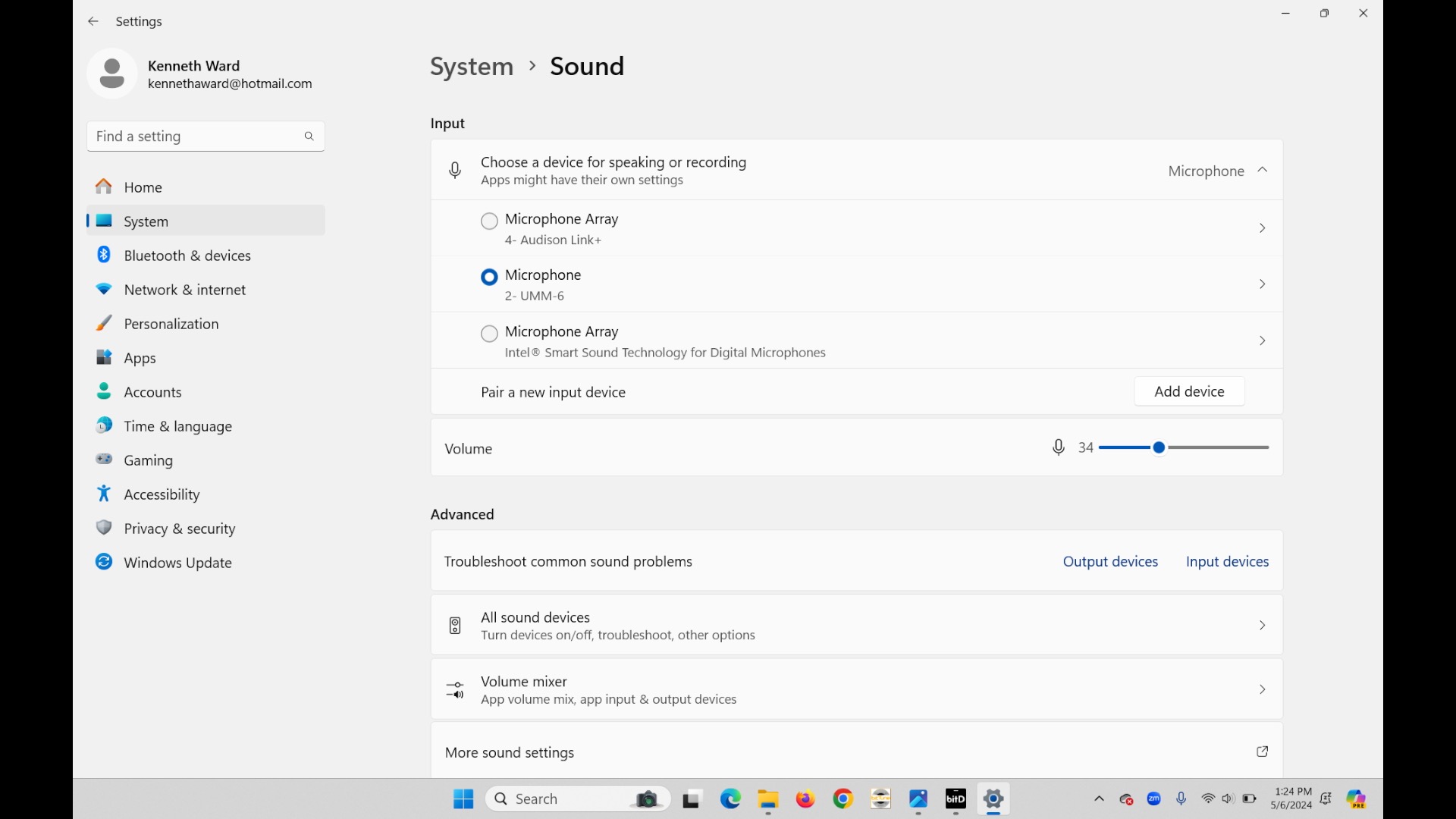Click microphone icon beside device chooser
The height and width of the screenshot is (819, 1456).
[x=455, y=171]
